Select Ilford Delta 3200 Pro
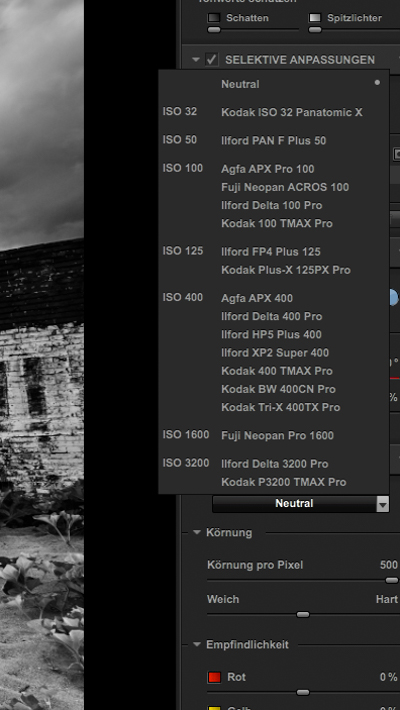Image resolution: width=400 pixels, height=710 pixels. (275, 464)
